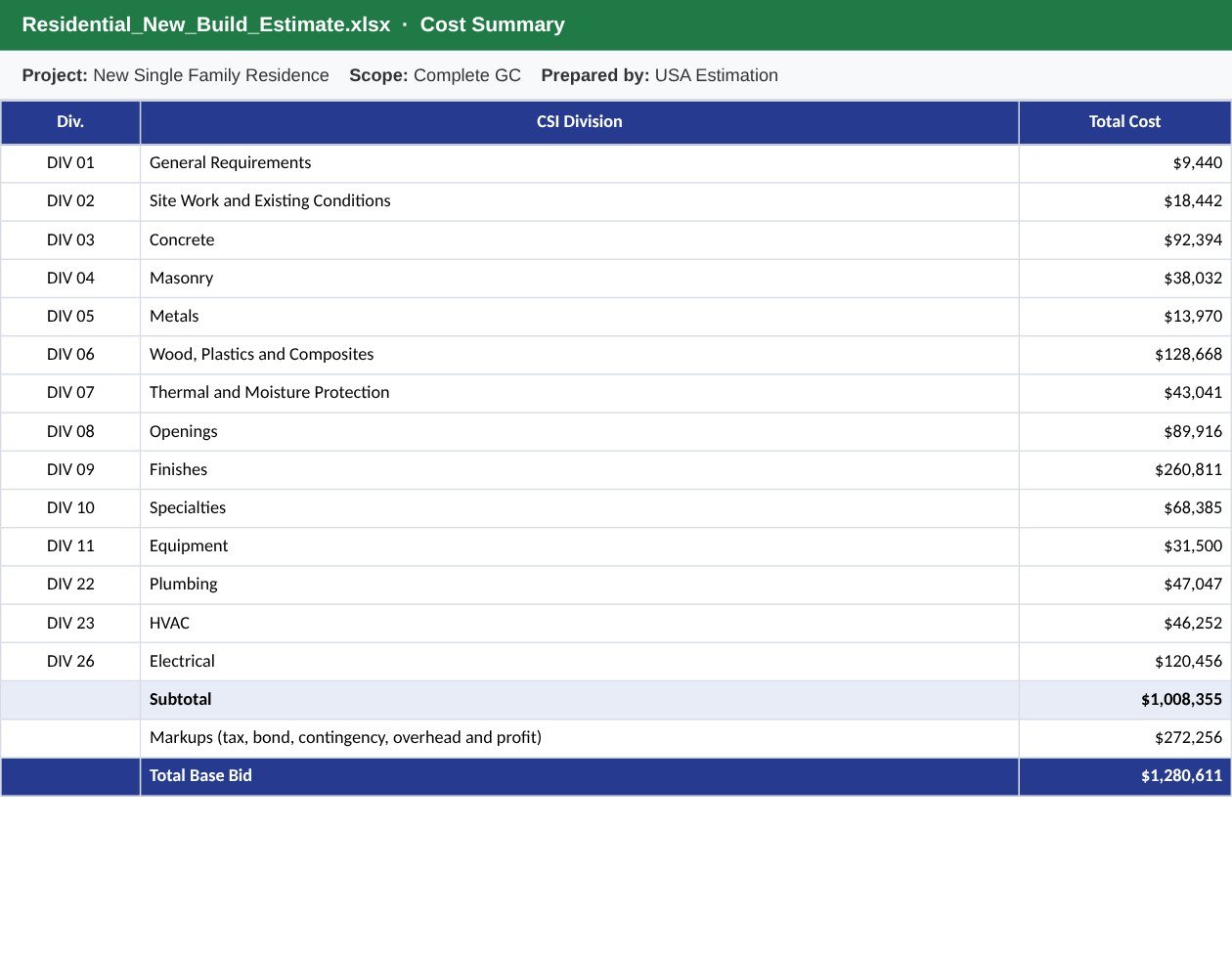Viewport: 1232px width, 958px height.
Task: Select the DIV 08 cell
Action: click(x=70, y=431)
